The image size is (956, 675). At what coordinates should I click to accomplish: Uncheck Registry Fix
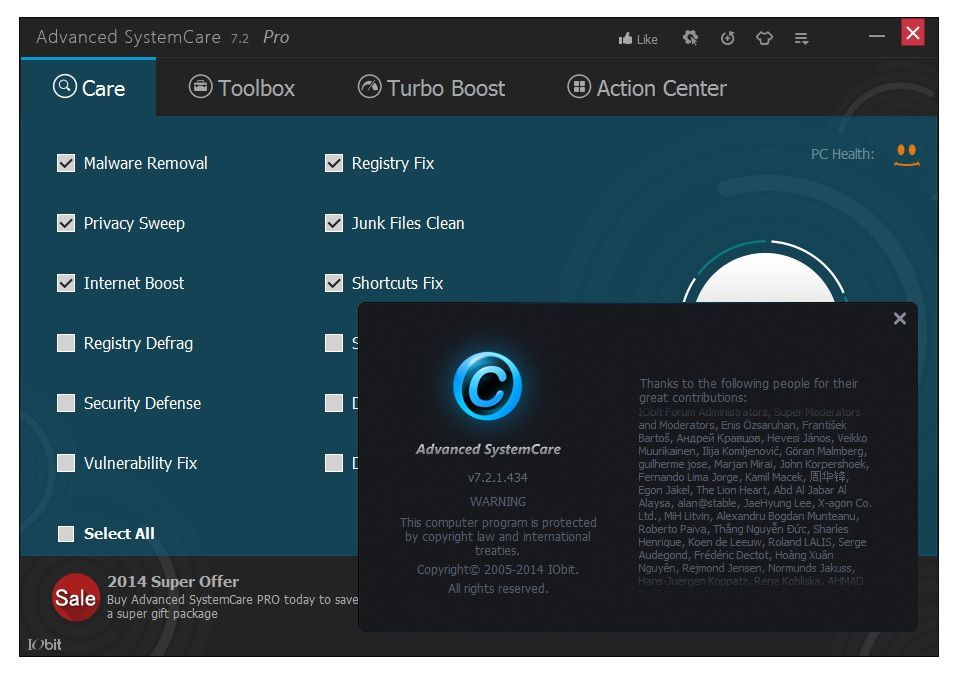334,163
